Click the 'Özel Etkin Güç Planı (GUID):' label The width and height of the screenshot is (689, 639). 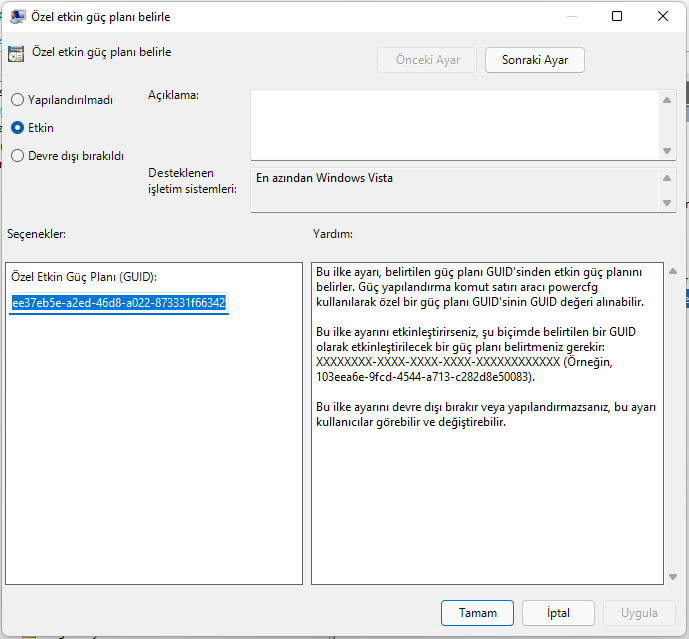pyautogui.click(x=84, y=277)
